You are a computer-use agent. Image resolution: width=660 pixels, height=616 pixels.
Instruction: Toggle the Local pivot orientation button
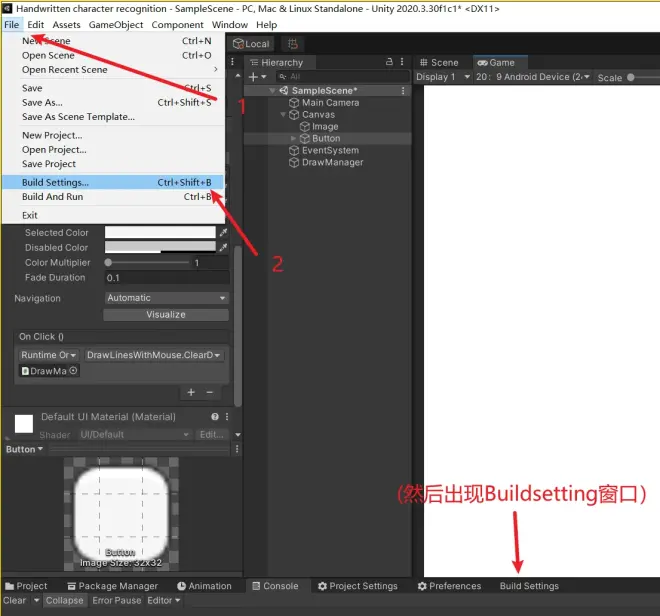coord(251,44)
